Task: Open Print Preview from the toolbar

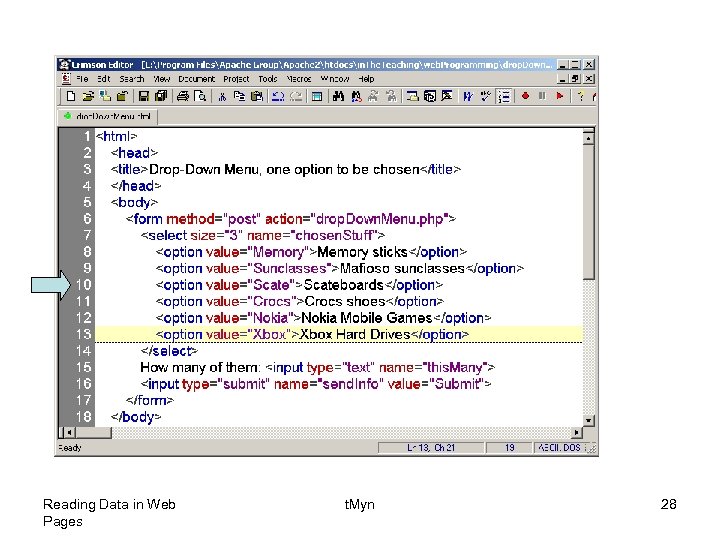Action: click(x=200, y=96)
